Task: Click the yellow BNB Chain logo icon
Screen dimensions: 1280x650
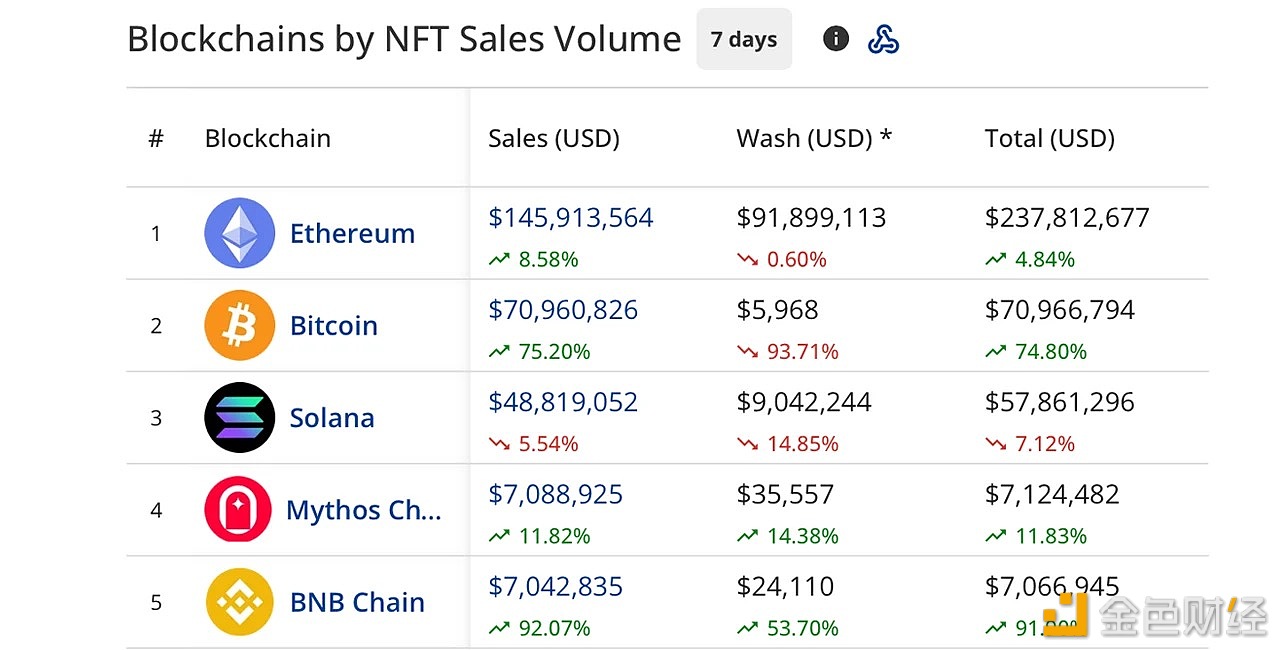Action: tap(239, 602)
